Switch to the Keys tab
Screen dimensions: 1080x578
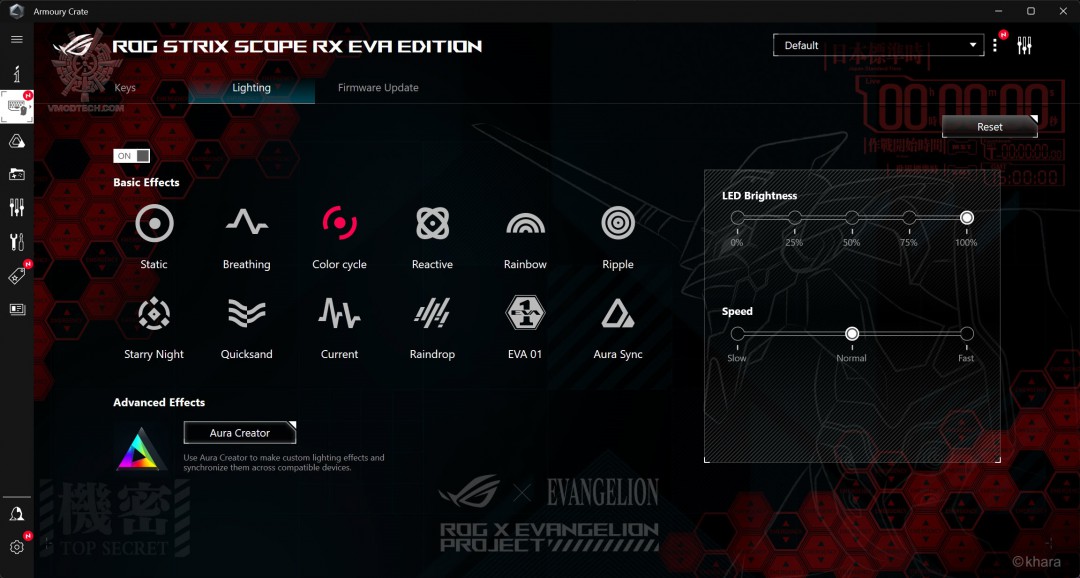tap(125, 87)
